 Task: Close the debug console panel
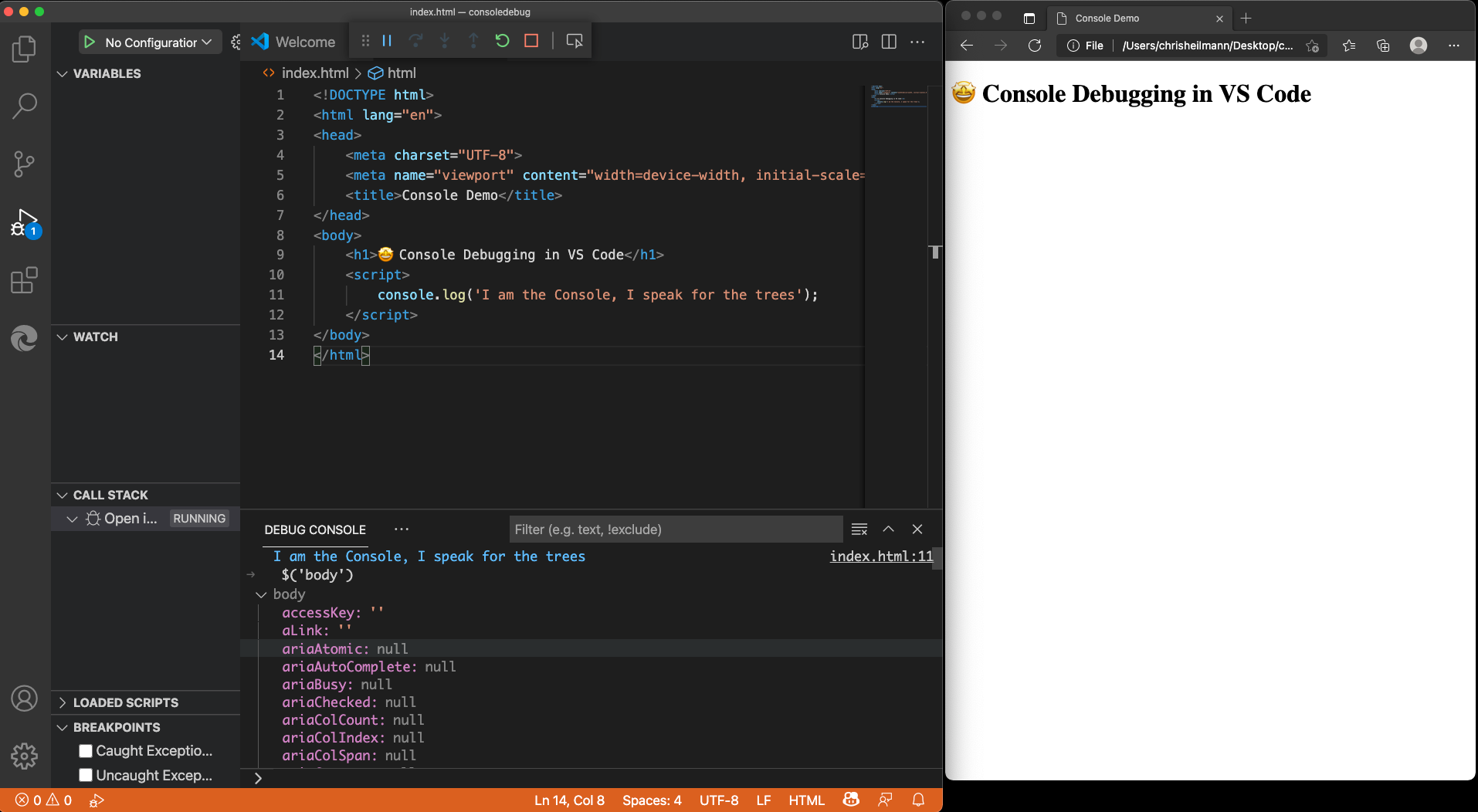[917, 529]
